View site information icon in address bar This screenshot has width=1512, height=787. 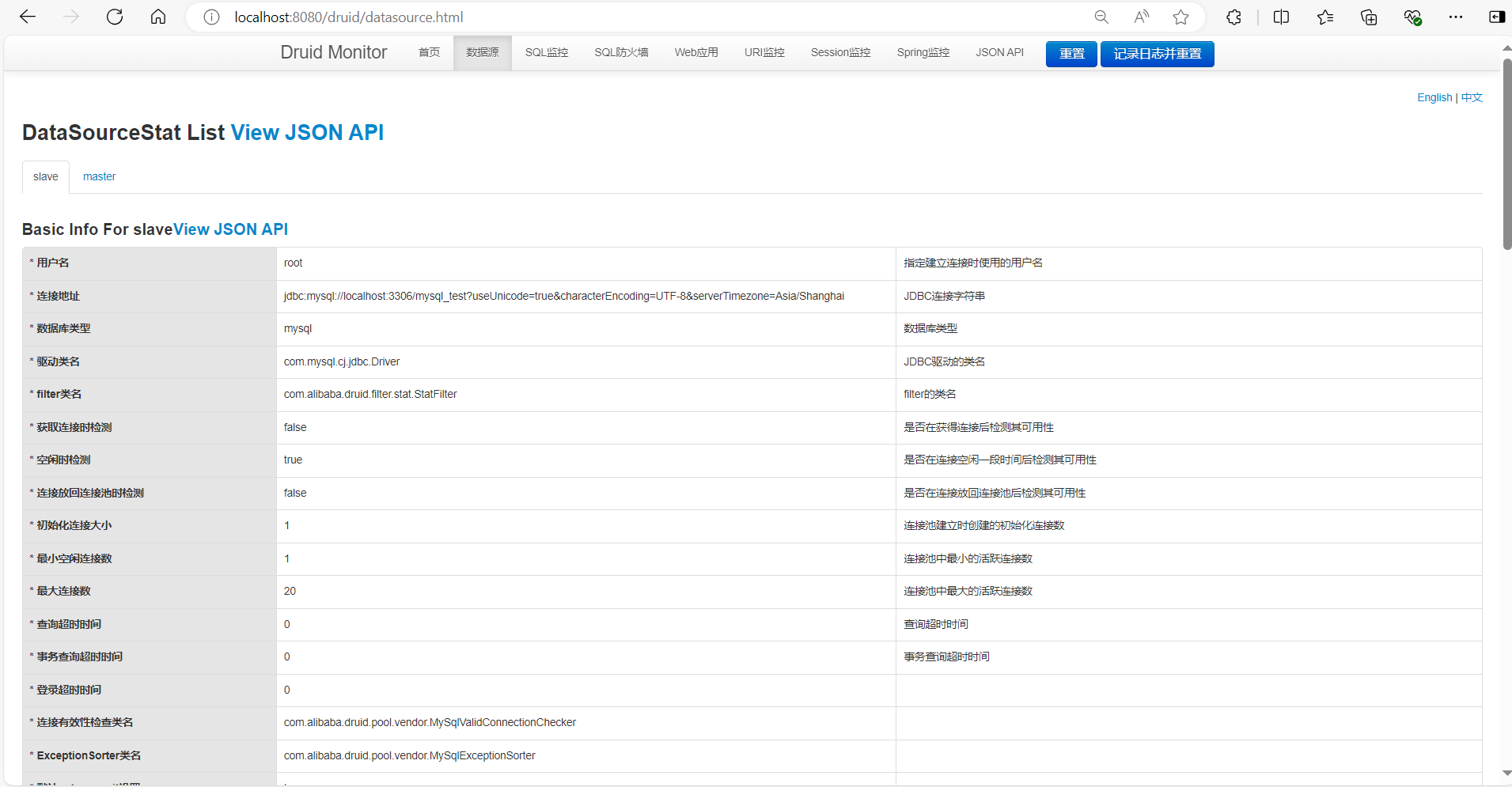pos(211,17)
